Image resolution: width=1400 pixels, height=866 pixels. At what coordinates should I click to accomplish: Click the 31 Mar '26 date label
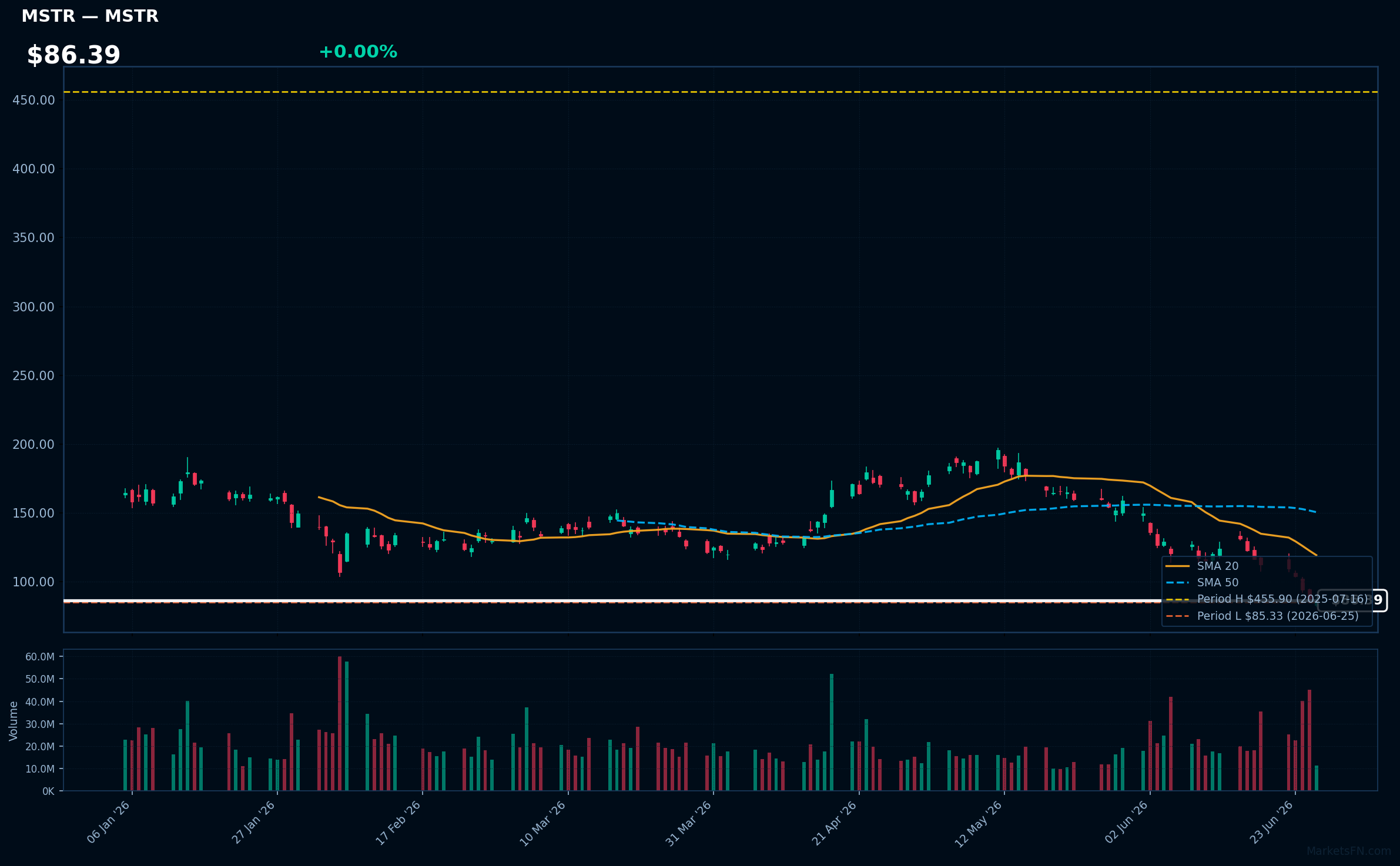690,823
